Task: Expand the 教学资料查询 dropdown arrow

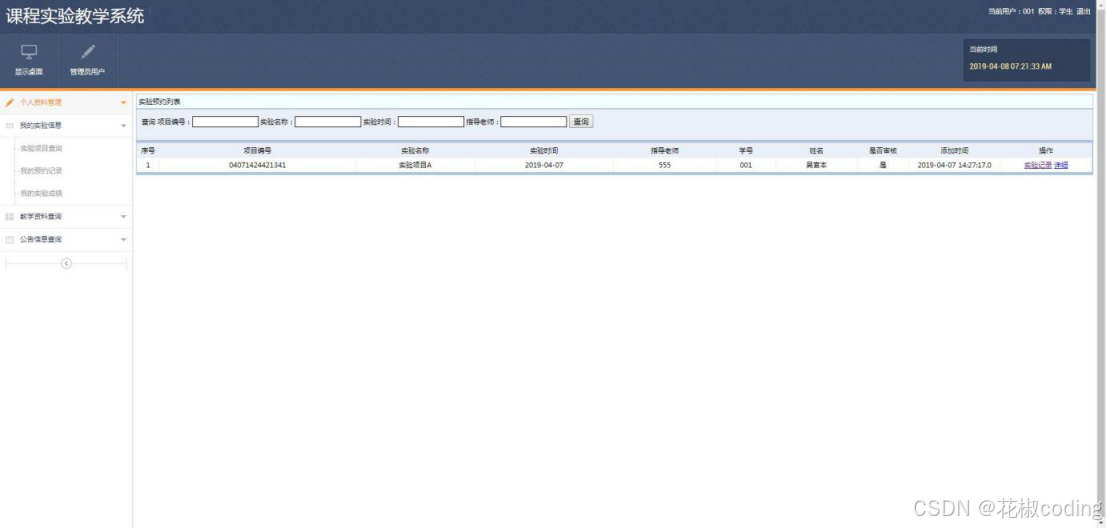Action: click(x=123, y=217)
